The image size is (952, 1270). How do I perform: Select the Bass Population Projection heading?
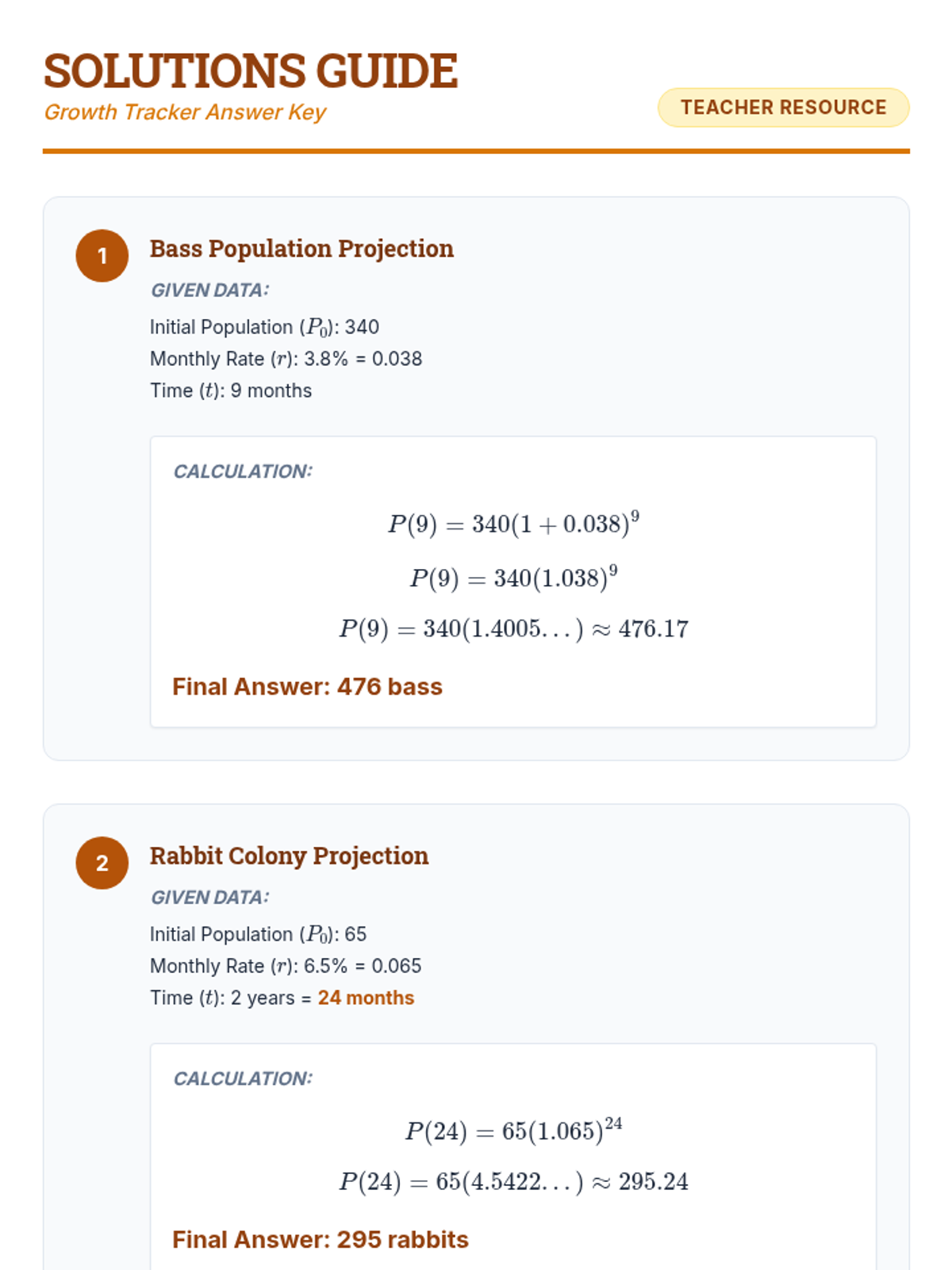[x=301, y=248]
